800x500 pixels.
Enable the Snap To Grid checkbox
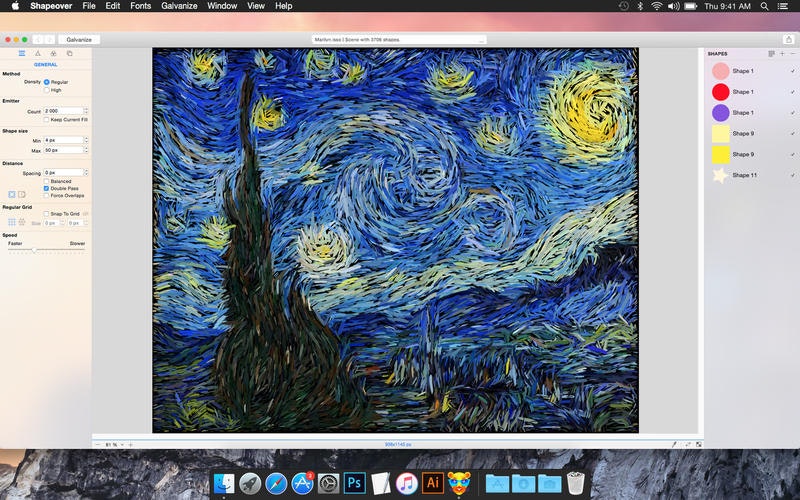[46, 214]
